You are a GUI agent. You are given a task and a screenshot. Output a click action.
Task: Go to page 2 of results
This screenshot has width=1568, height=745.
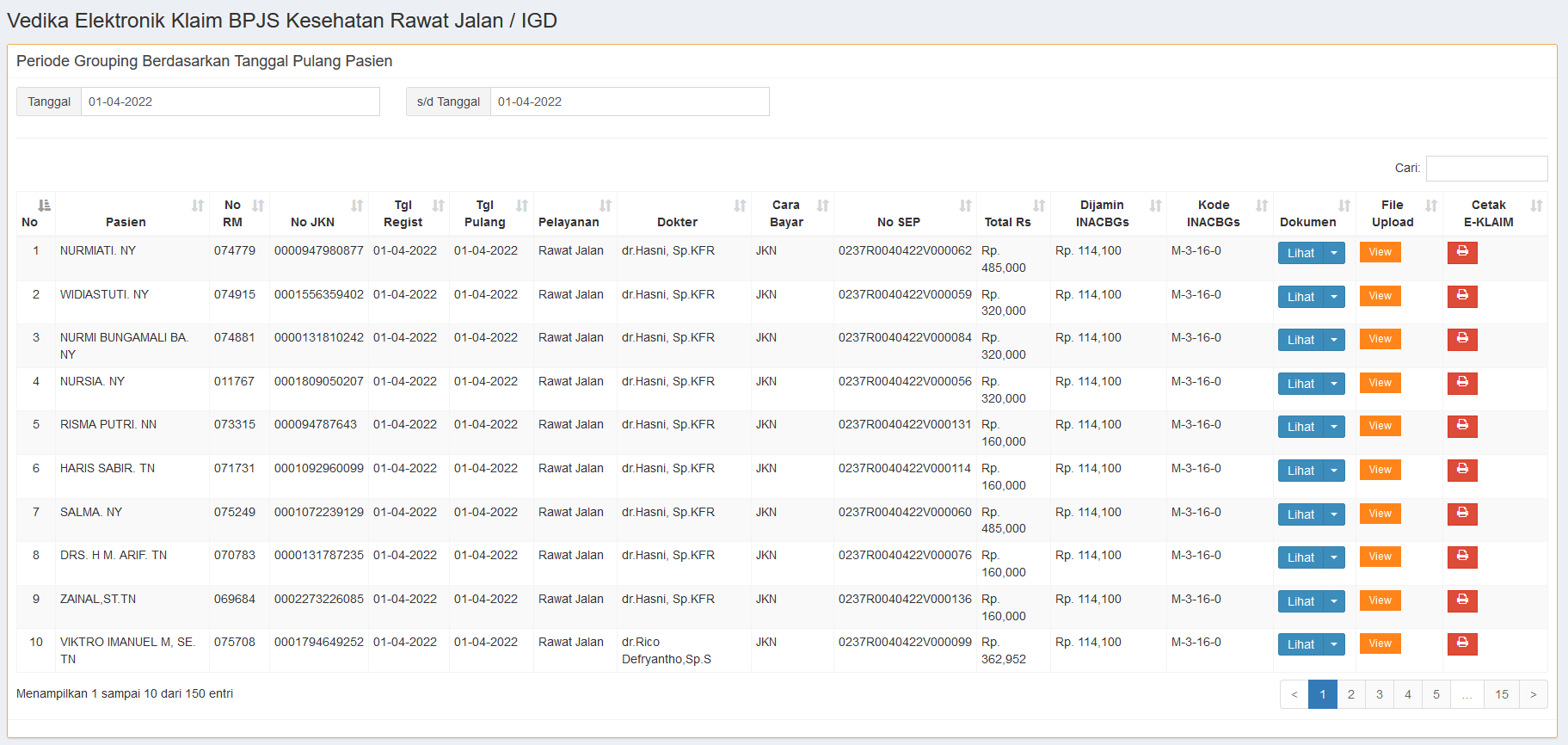click(1350, 694)
